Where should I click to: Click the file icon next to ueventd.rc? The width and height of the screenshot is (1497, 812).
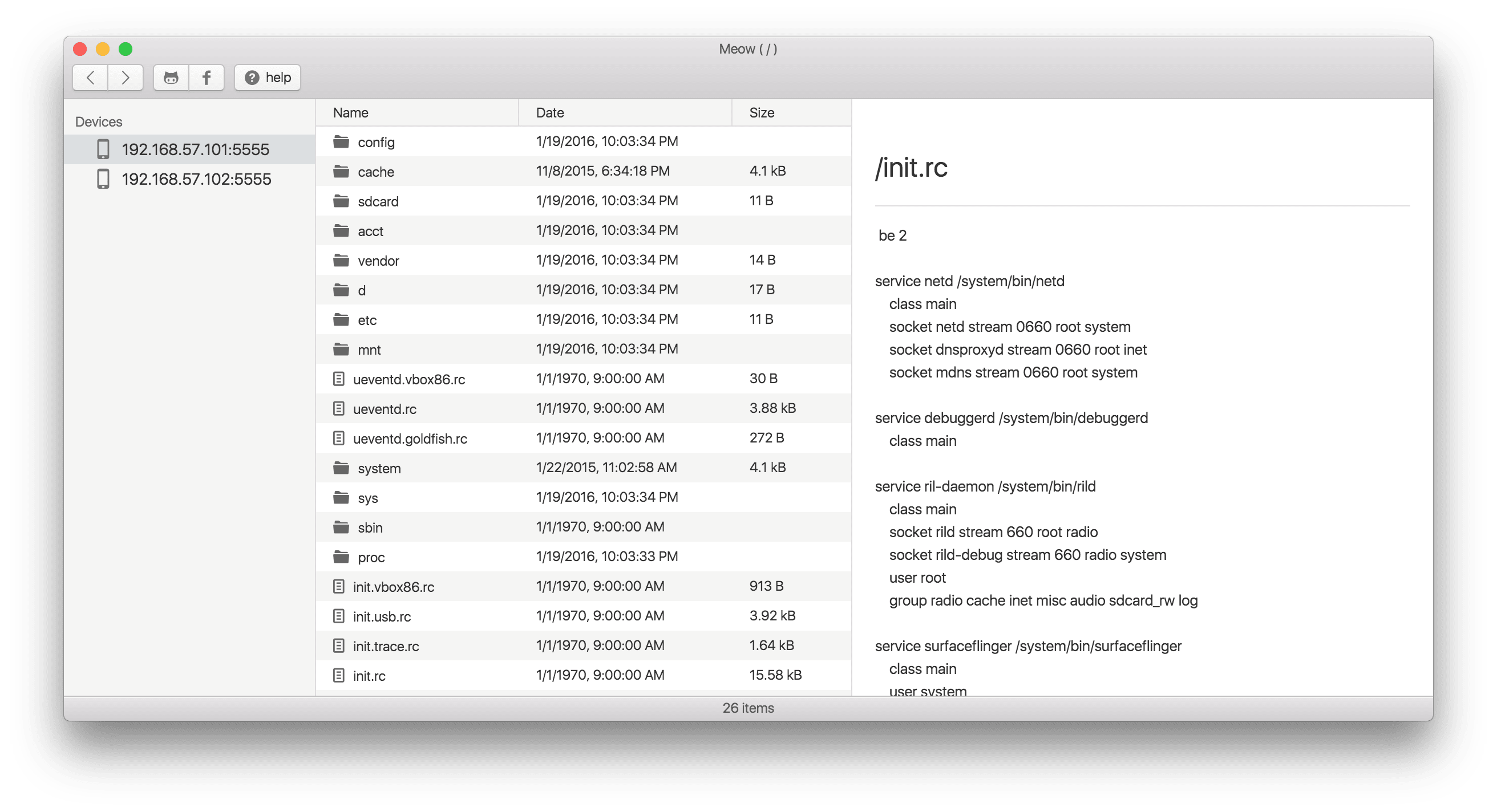(x=339, y=408)
